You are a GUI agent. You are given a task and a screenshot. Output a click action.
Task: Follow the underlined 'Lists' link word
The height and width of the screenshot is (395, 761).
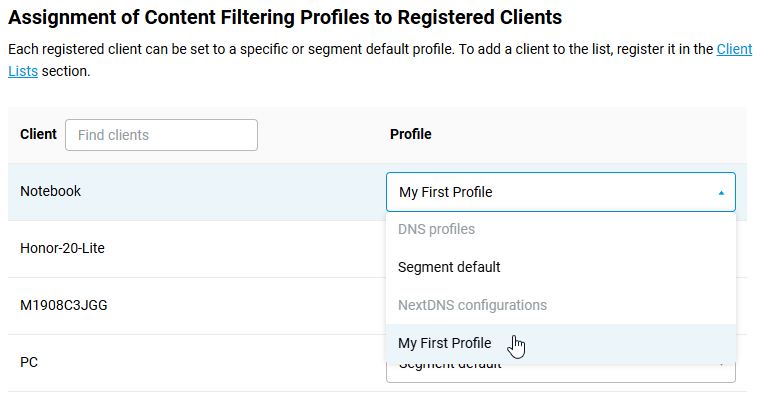click(x=23, y=71)
